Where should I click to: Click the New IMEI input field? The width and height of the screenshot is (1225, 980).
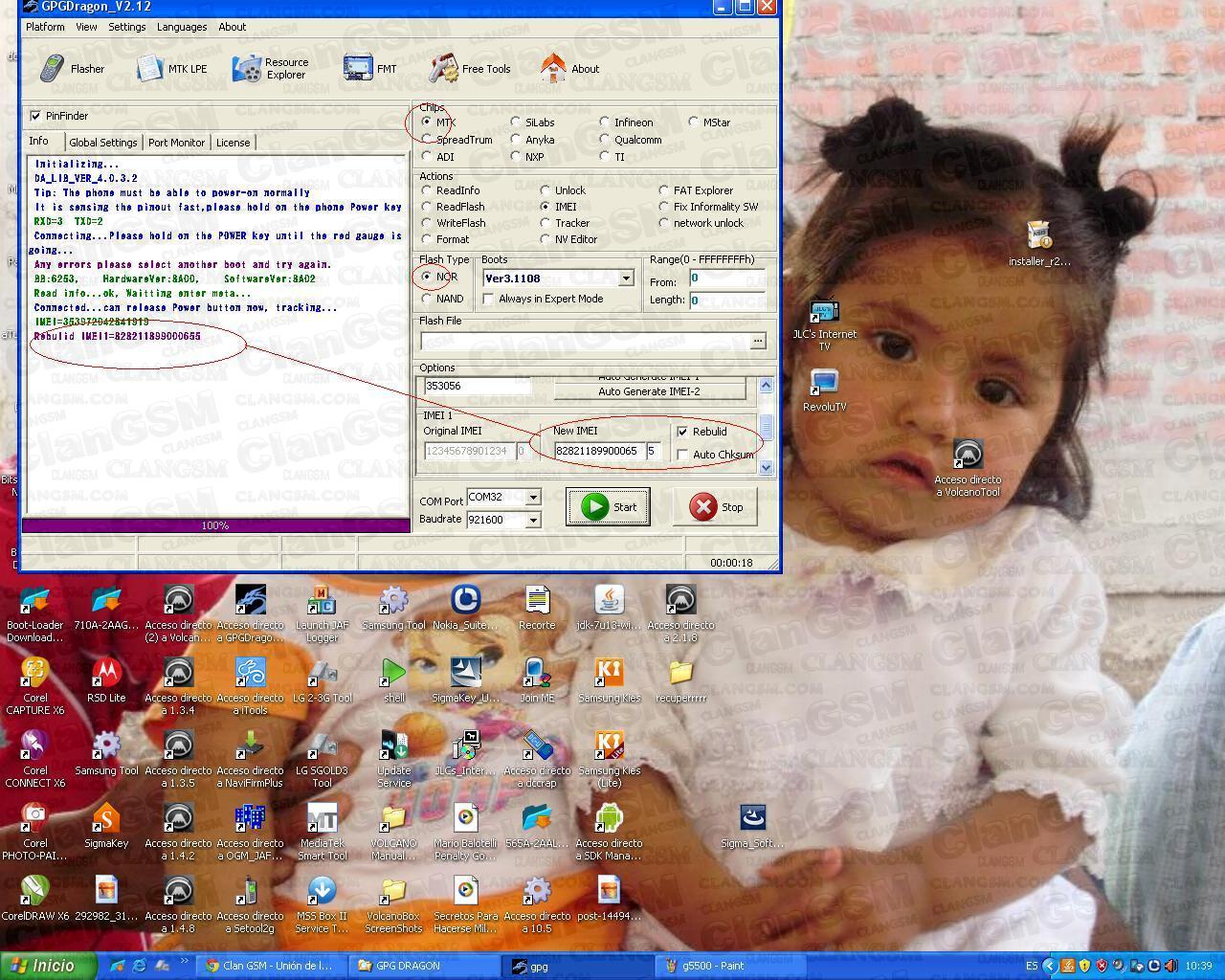(x=598, y=451)
